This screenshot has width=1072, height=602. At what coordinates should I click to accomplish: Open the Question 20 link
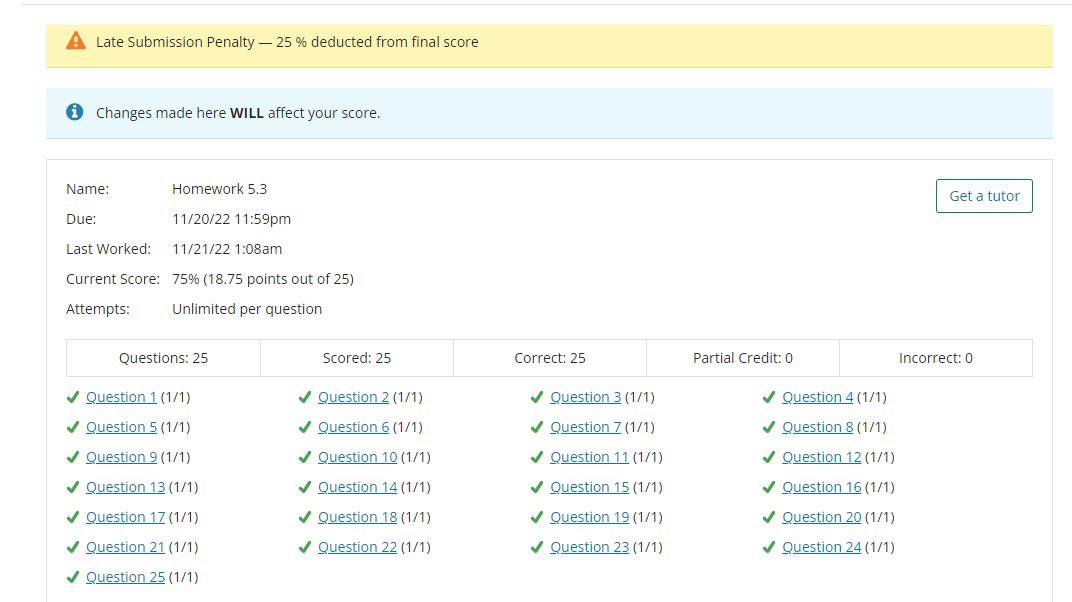point(822,517)
